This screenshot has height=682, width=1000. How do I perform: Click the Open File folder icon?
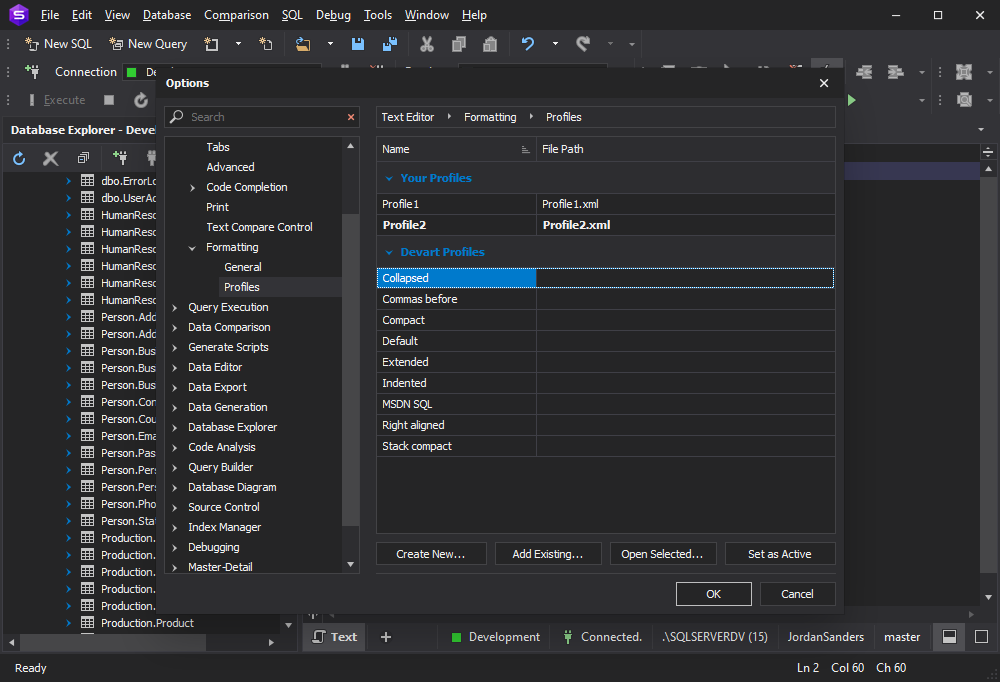click(303, 44)
